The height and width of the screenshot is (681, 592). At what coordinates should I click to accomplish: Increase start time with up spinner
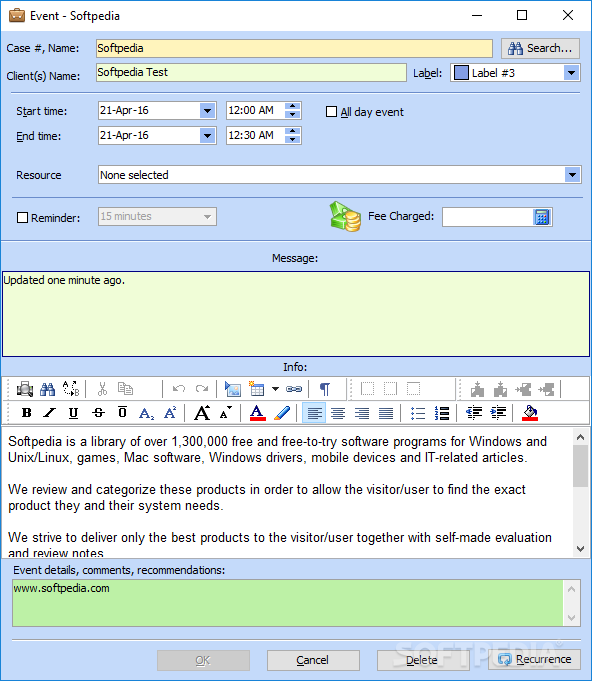[x=293, y=106]
